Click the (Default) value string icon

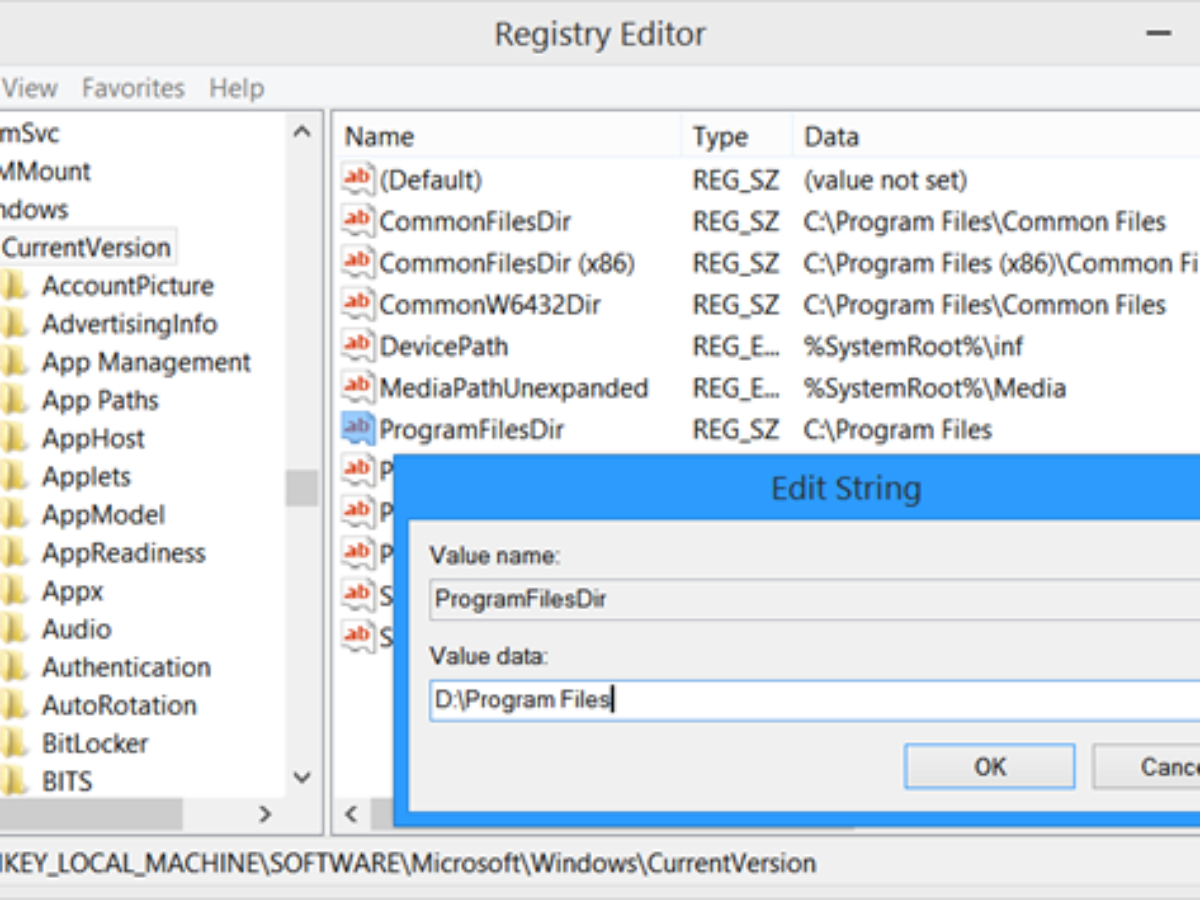[x=357, y=179]
